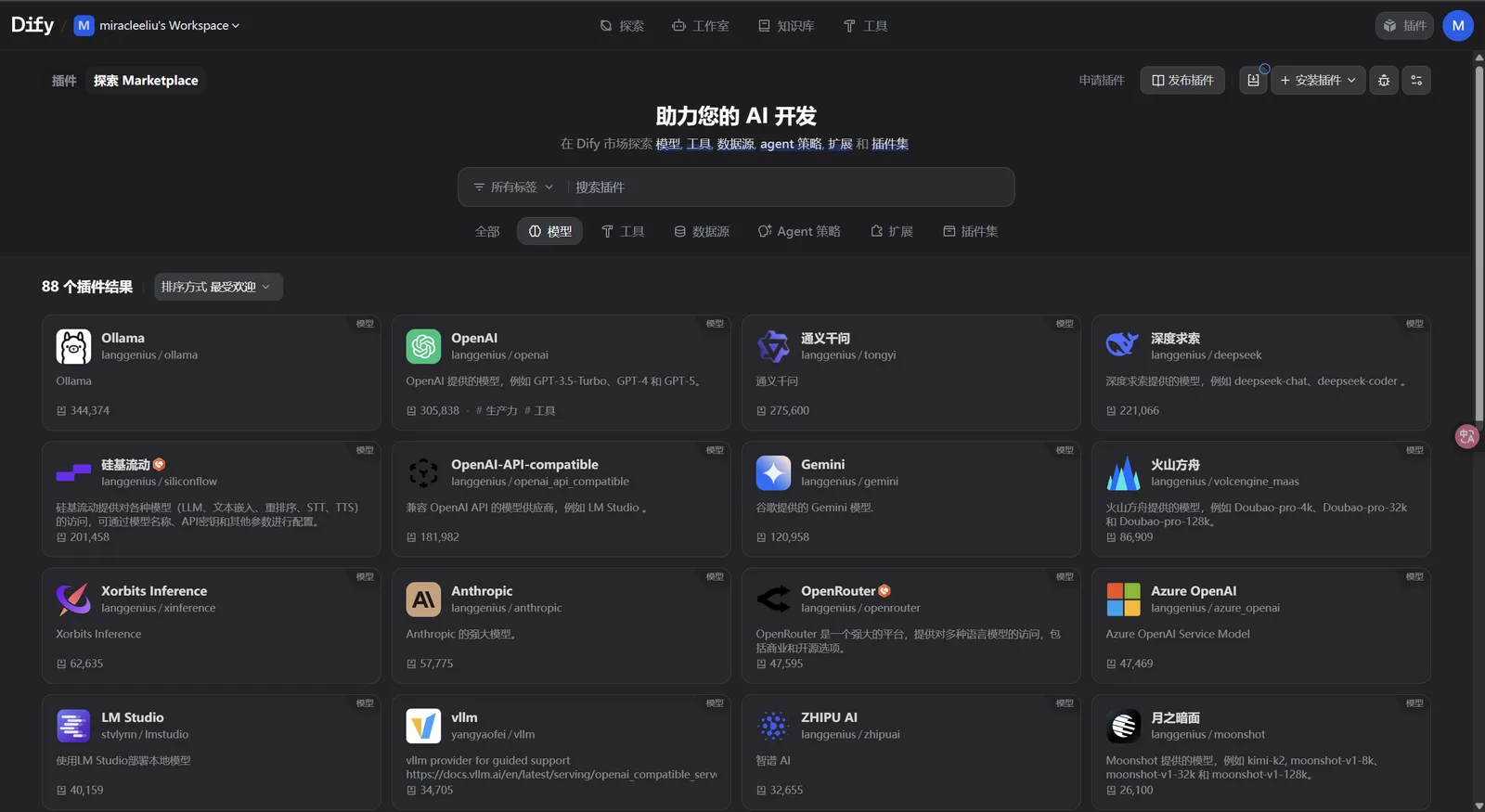Click the Azure OpenAI Service Model description
The image size is (1485, 812).
coord(1178,634)
